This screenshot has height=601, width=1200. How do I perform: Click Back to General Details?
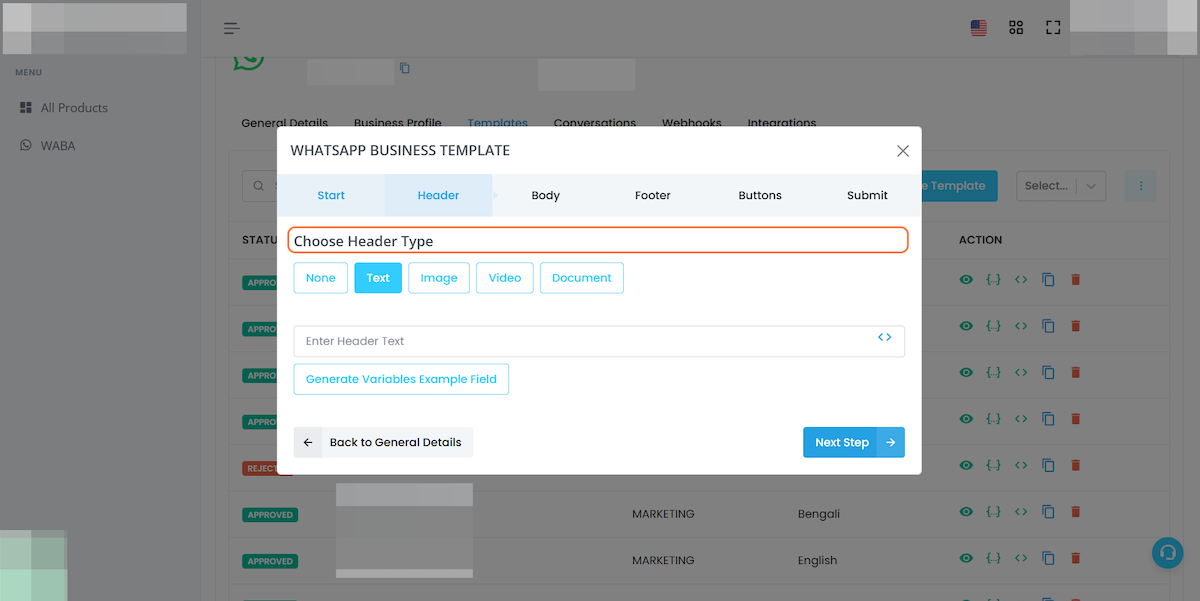click(x=384, y=442)
